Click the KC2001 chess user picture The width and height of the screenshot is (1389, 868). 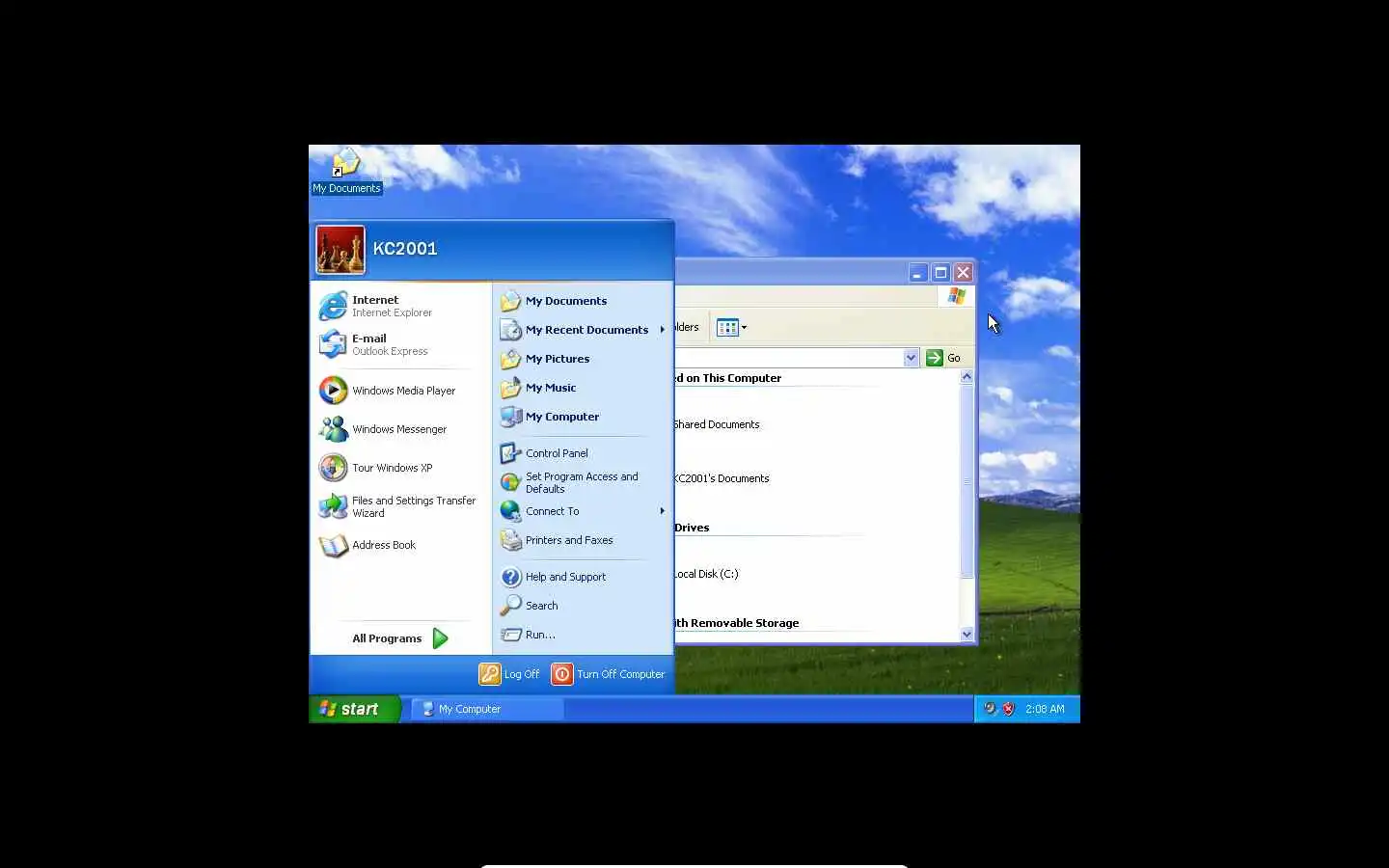click(340, 250)
